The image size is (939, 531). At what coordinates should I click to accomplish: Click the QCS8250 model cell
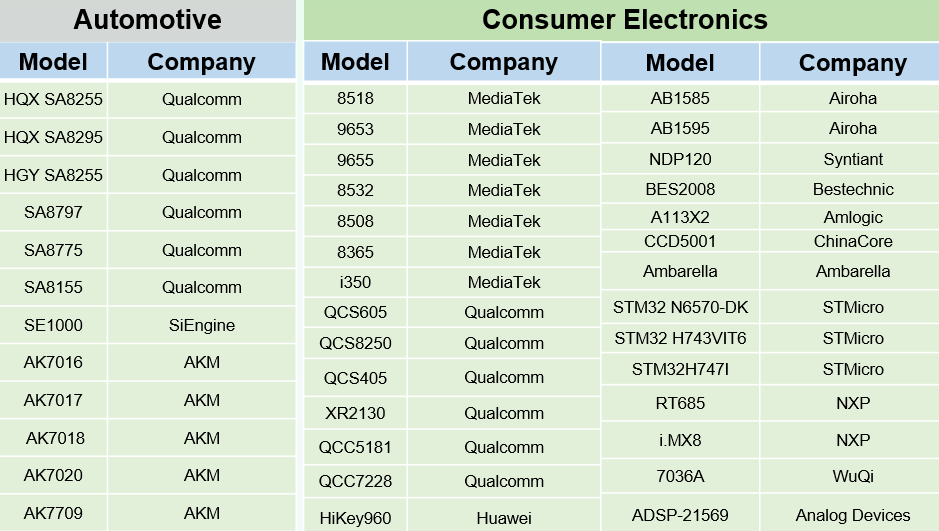[x=355, y=343]
